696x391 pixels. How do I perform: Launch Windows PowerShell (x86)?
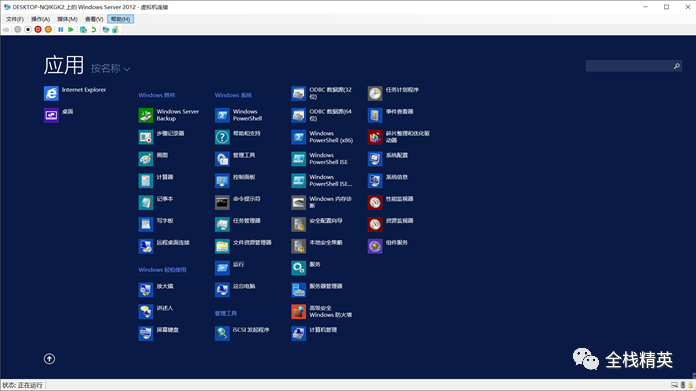(x=322, y=137)
